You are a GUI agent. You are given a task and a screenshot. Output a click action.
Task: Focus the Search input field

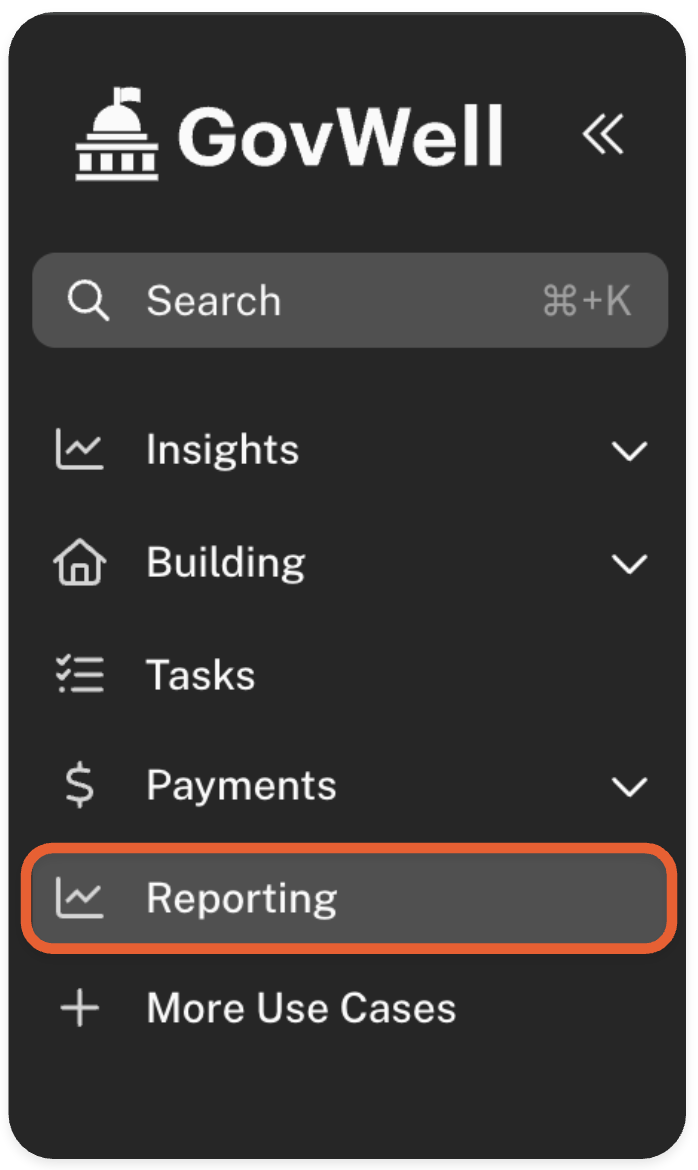pyautogui.click(x=330, y=301)
